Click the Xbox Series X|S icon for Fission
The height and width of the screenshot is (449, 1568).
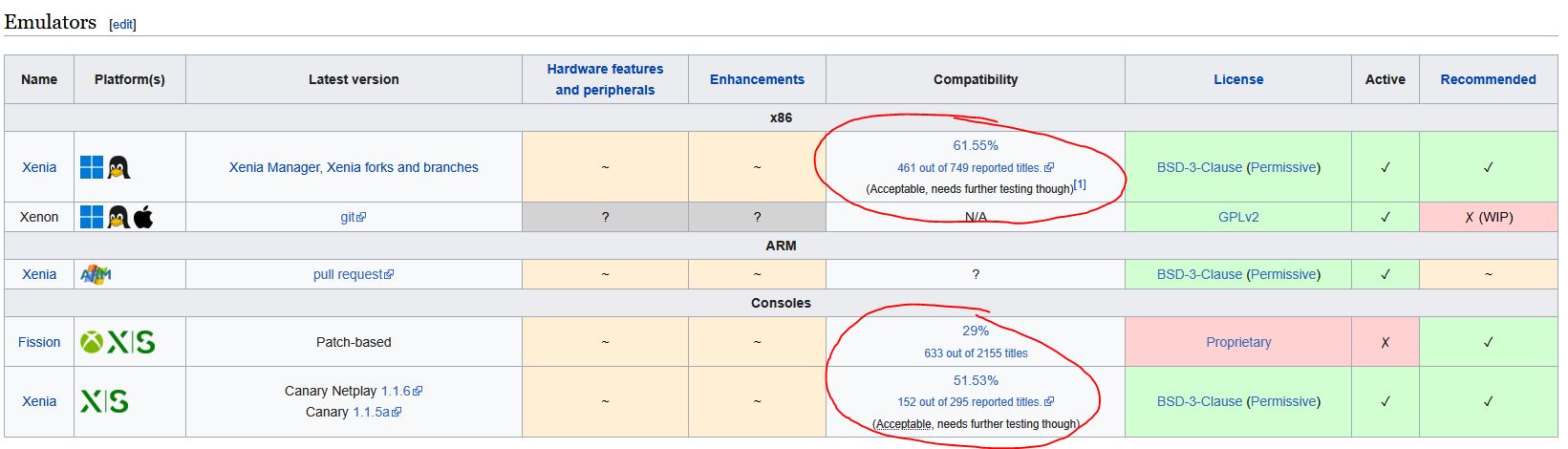click(x=118, y=342)
